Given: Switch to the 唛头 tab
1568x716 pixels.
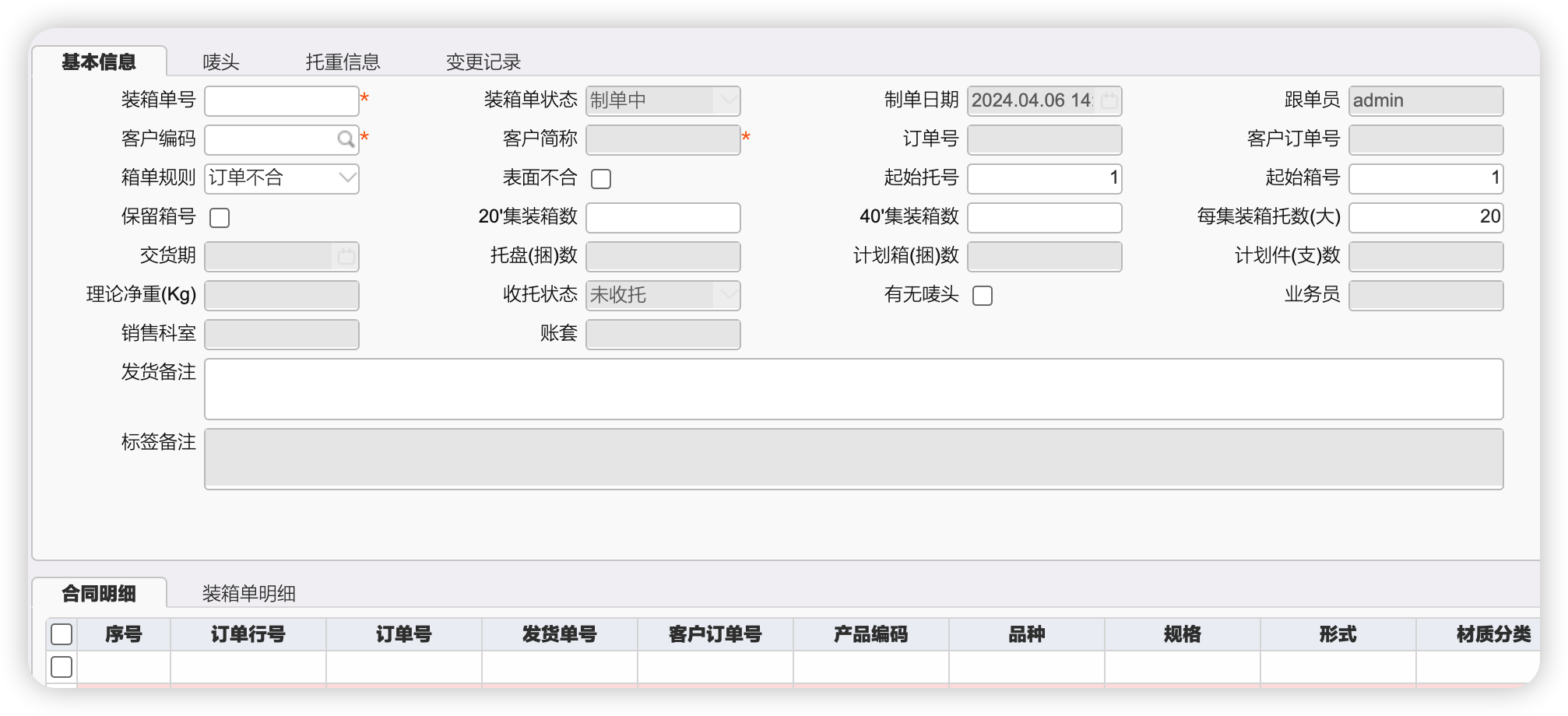Looking at the screenshot, I should point(221,61).
